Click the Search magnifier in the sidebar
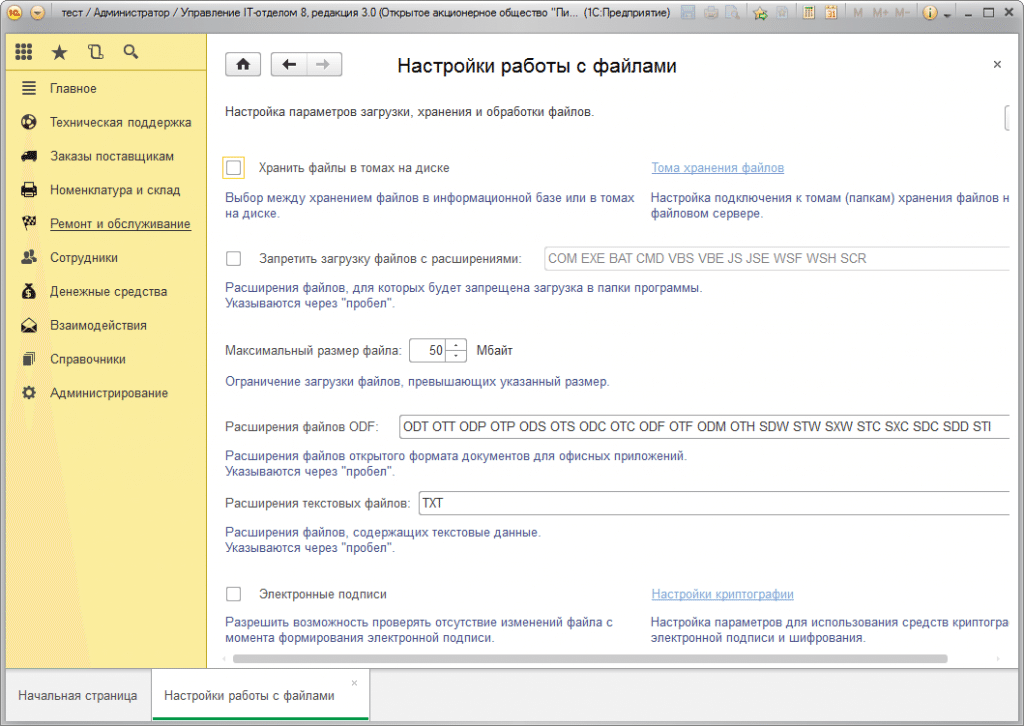The height and width of the screenshot is (726, 1024). [131, 52]
